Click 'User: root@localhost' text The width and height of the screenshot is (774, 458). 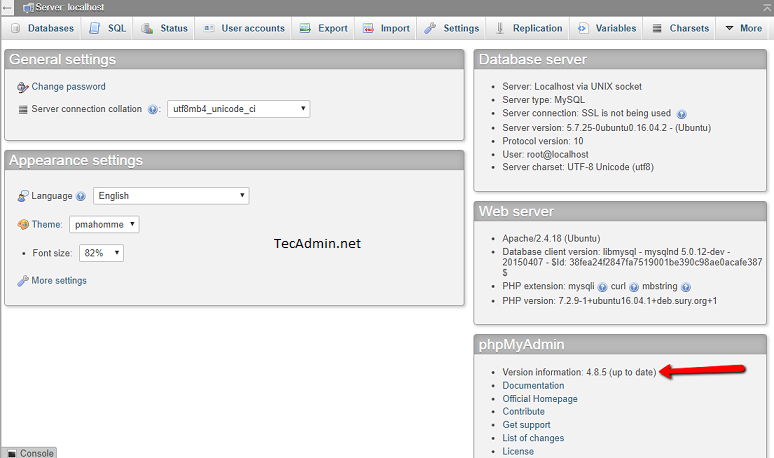click(x=545, y=154)
